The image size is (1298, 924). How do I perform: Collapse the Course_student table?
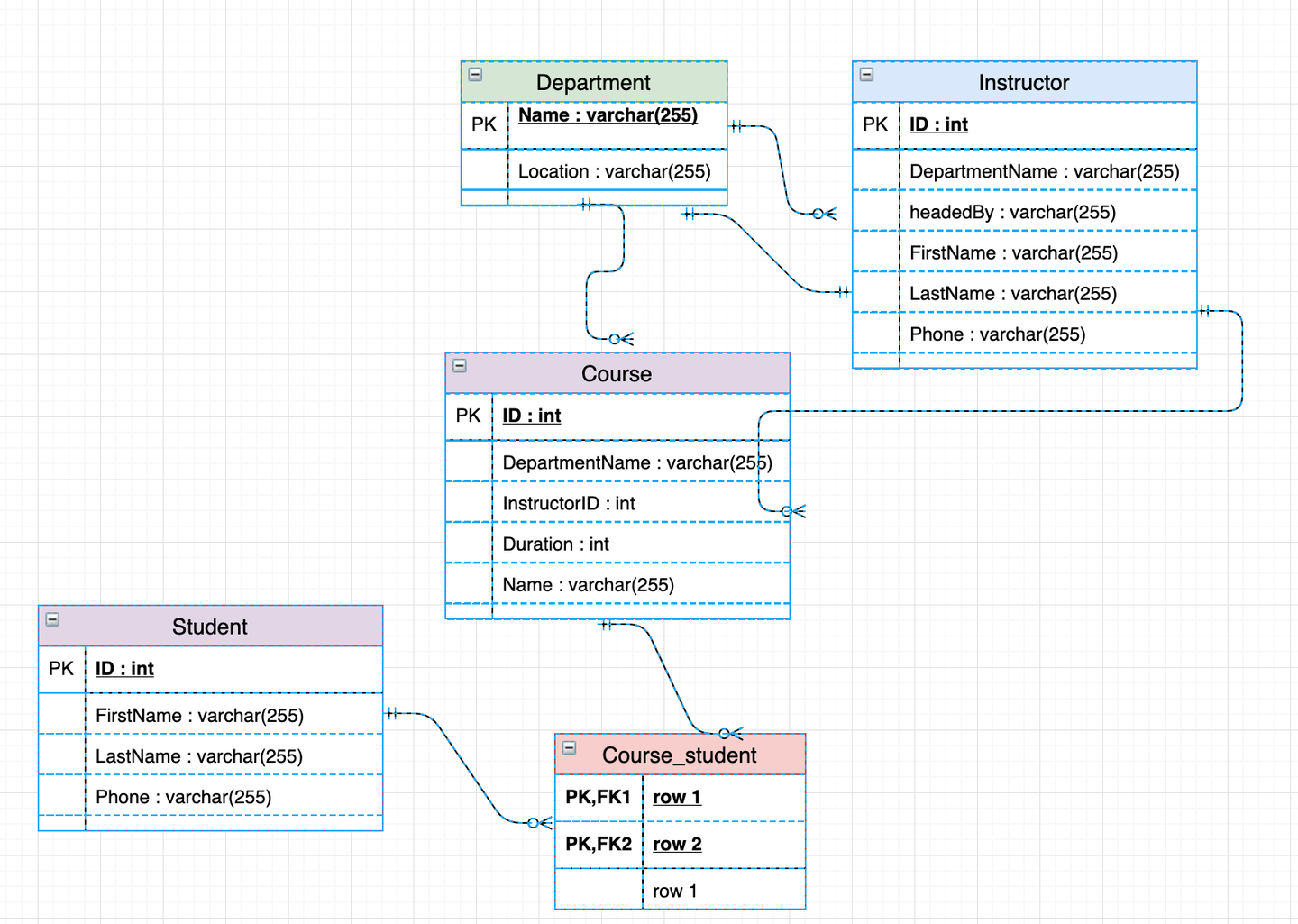570,748
